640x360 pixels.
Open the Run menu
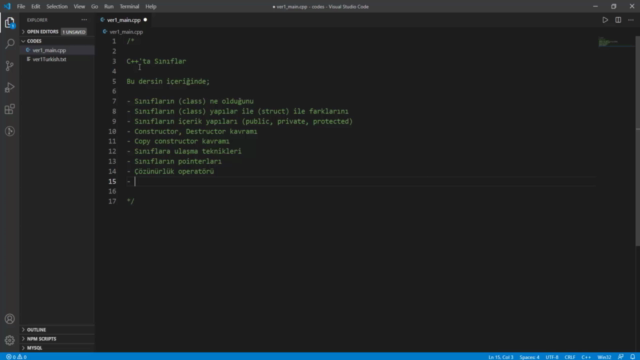[x=109, y=7]
